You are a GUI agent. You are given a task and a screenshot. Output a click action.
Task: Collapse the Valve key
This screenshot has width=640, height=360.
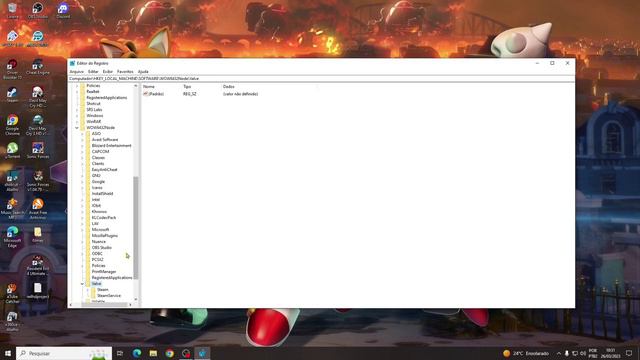[82, 284]
